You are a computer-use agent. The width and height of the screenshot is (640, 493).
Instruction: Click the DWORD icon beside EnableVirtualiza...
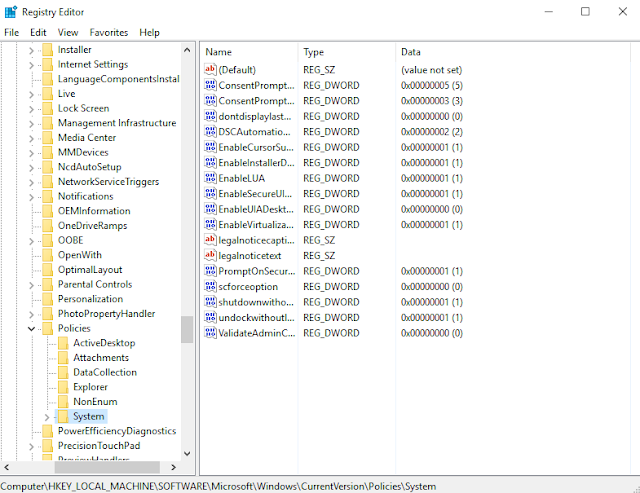point(210,224)
